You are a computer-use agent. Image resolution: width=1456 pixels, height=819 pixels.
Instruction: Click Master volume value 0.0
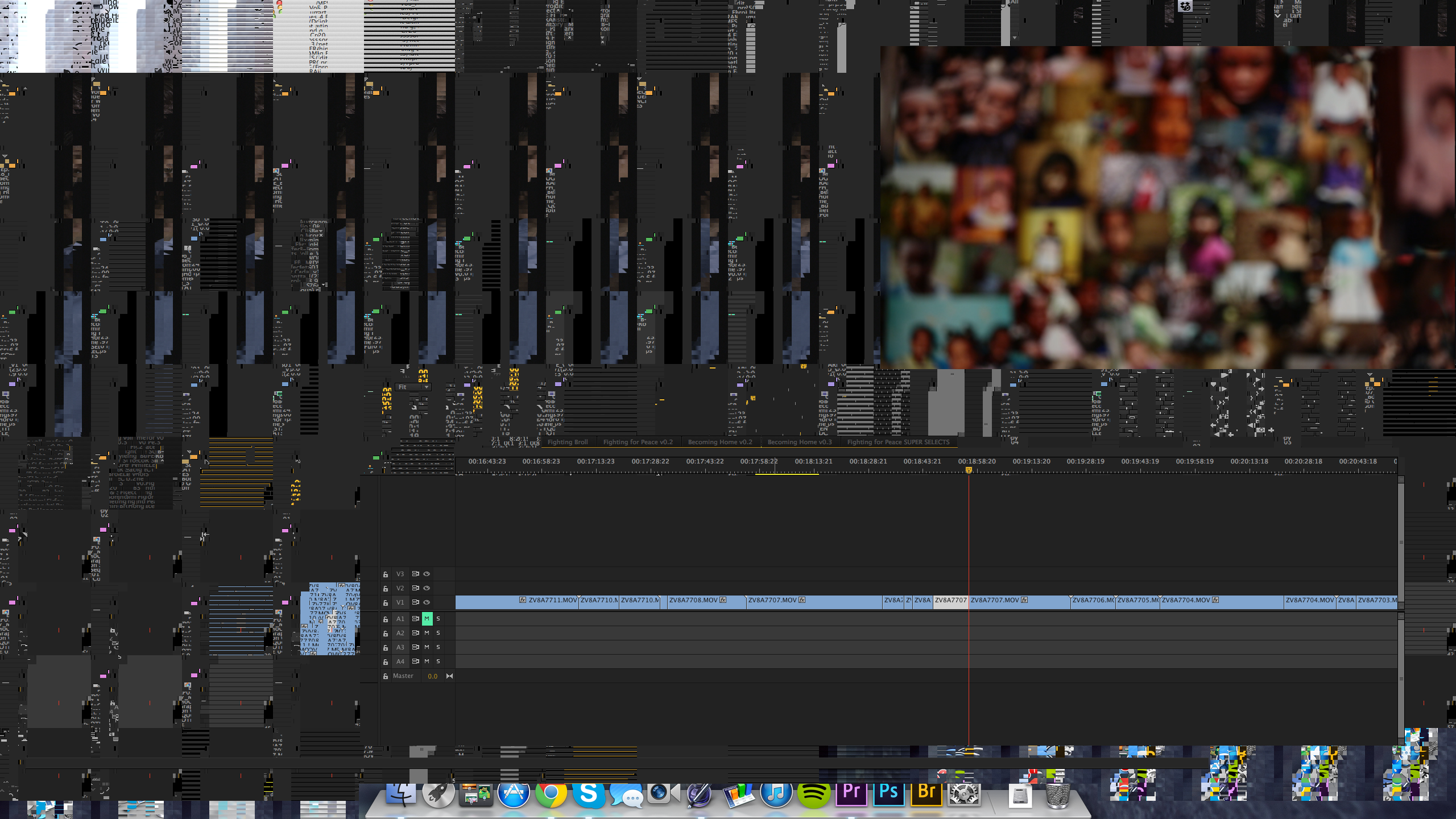point(433,676)
